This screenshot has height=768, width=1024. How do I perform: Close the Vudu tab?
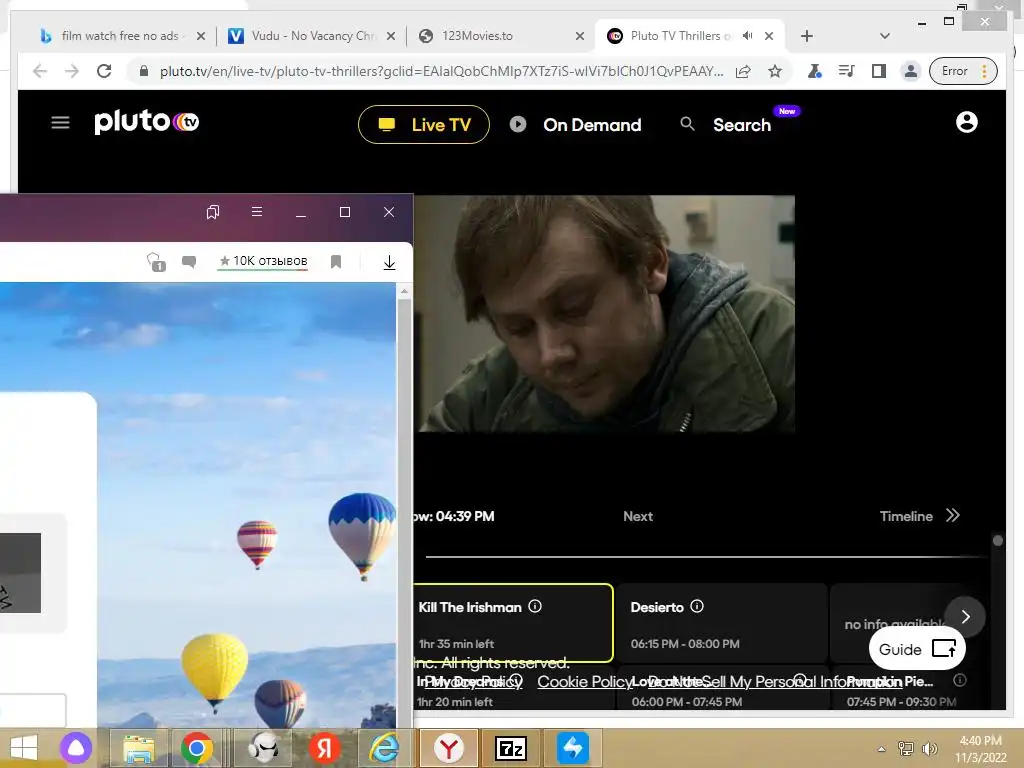tap(391, 36)
